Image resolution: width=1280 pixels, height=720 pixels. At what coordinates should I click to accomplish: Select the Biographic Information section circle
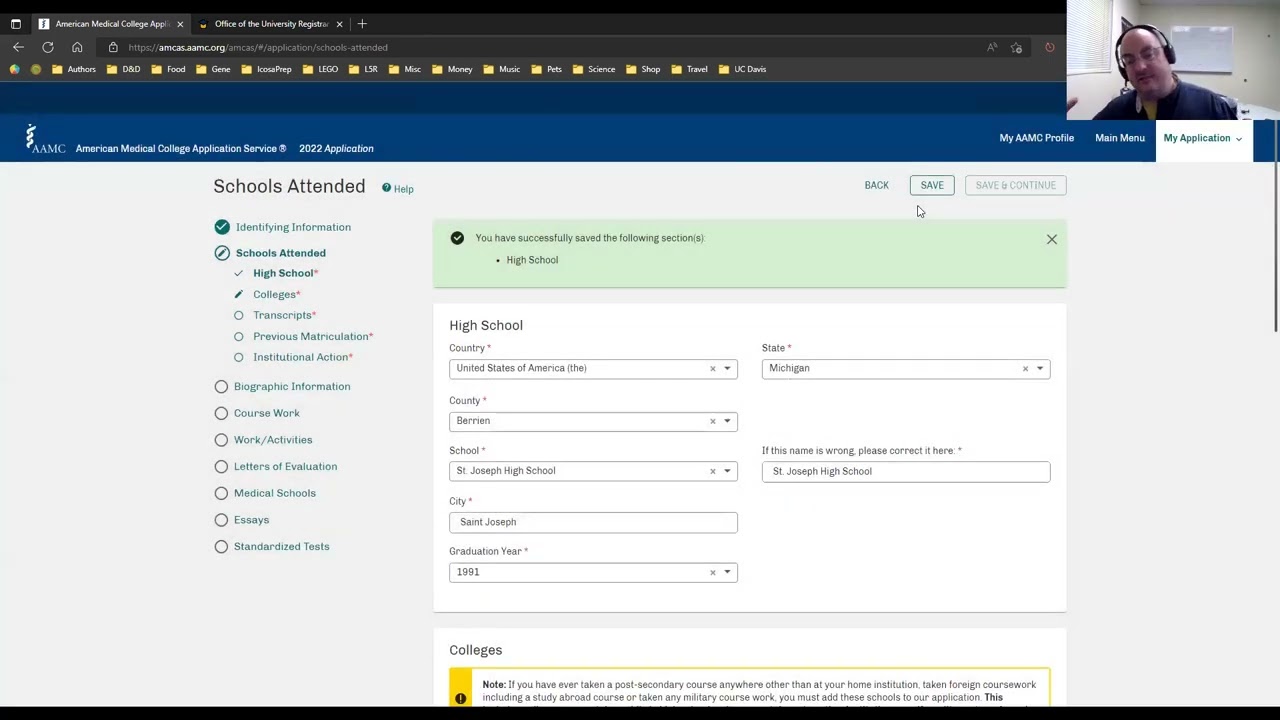[221, 386]
